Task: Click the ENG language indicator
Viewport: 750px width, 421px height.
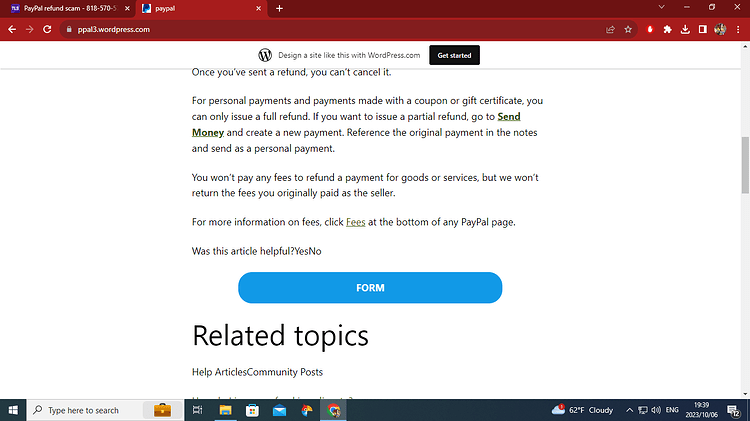Action: (672, 410)
